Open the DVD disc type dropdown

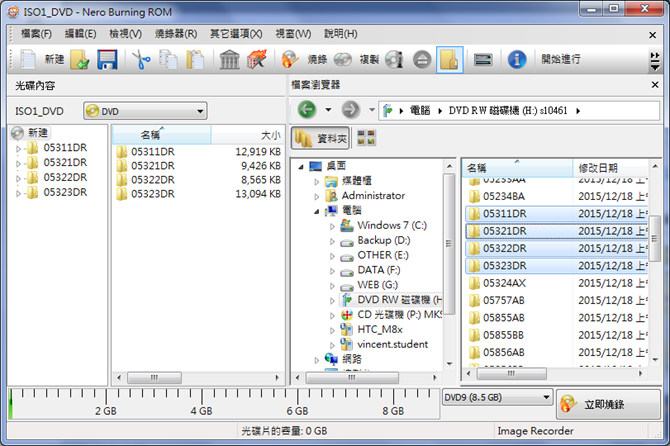[x=145, y=111]
